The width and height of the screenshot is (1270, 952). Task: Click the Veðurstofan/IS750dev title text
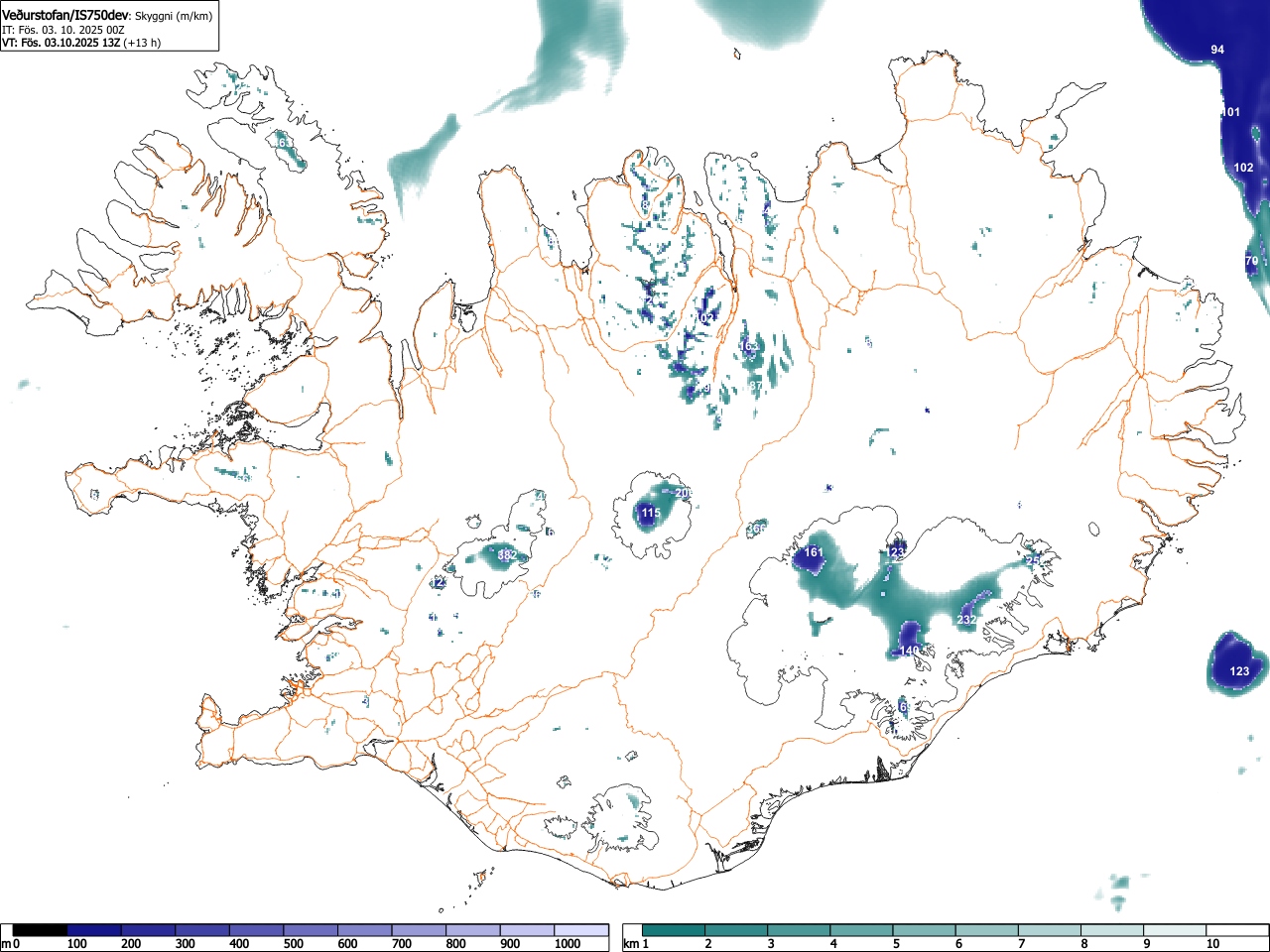pyautogui.click(x=66, y=16)
